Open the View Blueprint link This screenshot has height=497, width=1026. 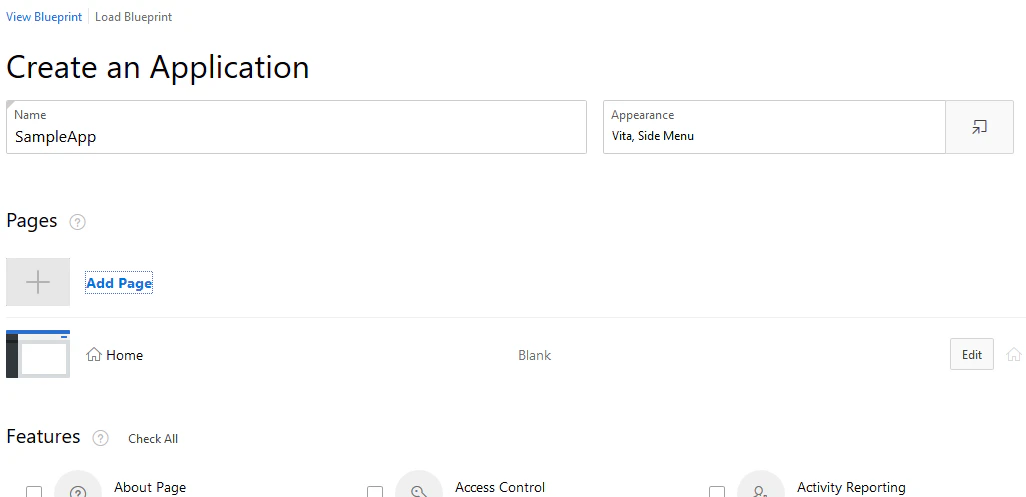pyautogui.click(x=44, y=17)
